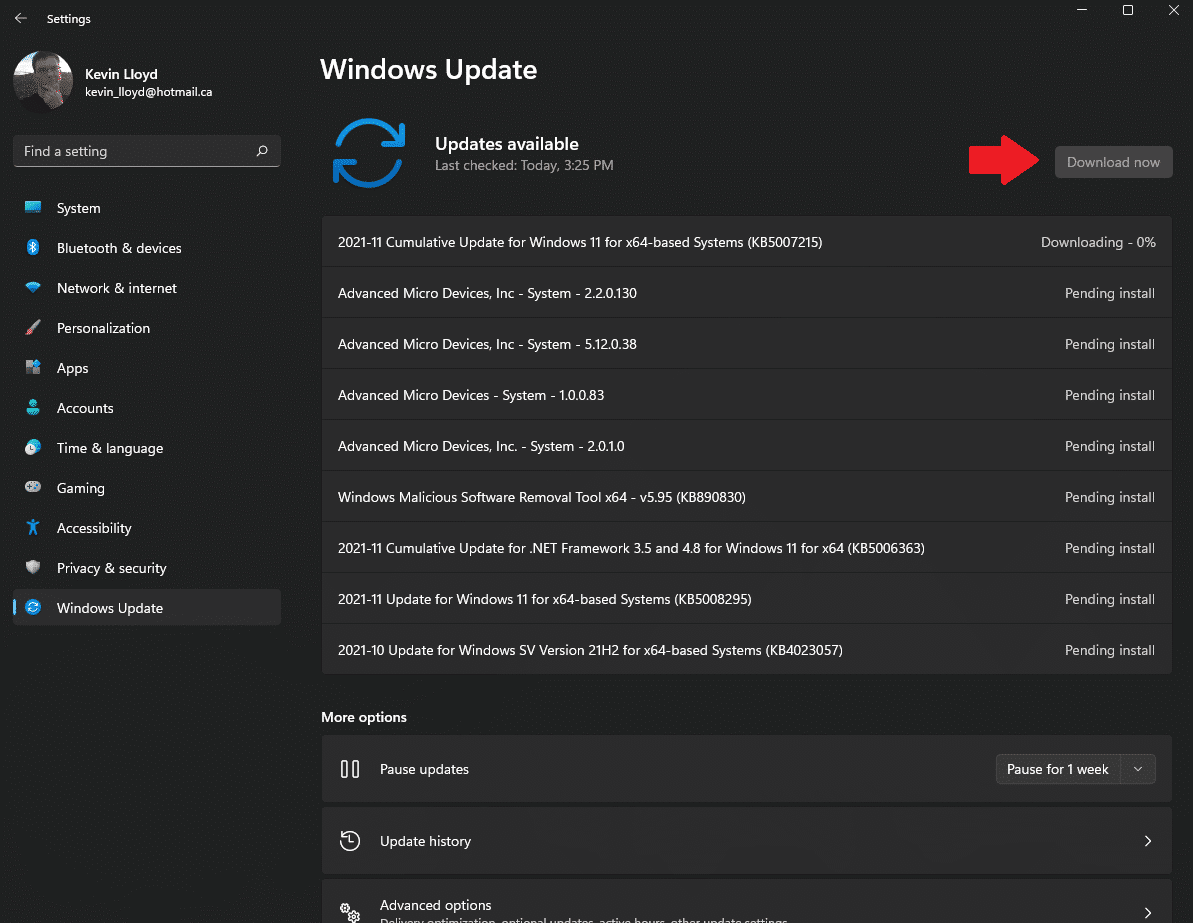1193x923 pixels.
Task: Click the Bluetooth icon in sidebar
Action: click(x=33, y=247)
